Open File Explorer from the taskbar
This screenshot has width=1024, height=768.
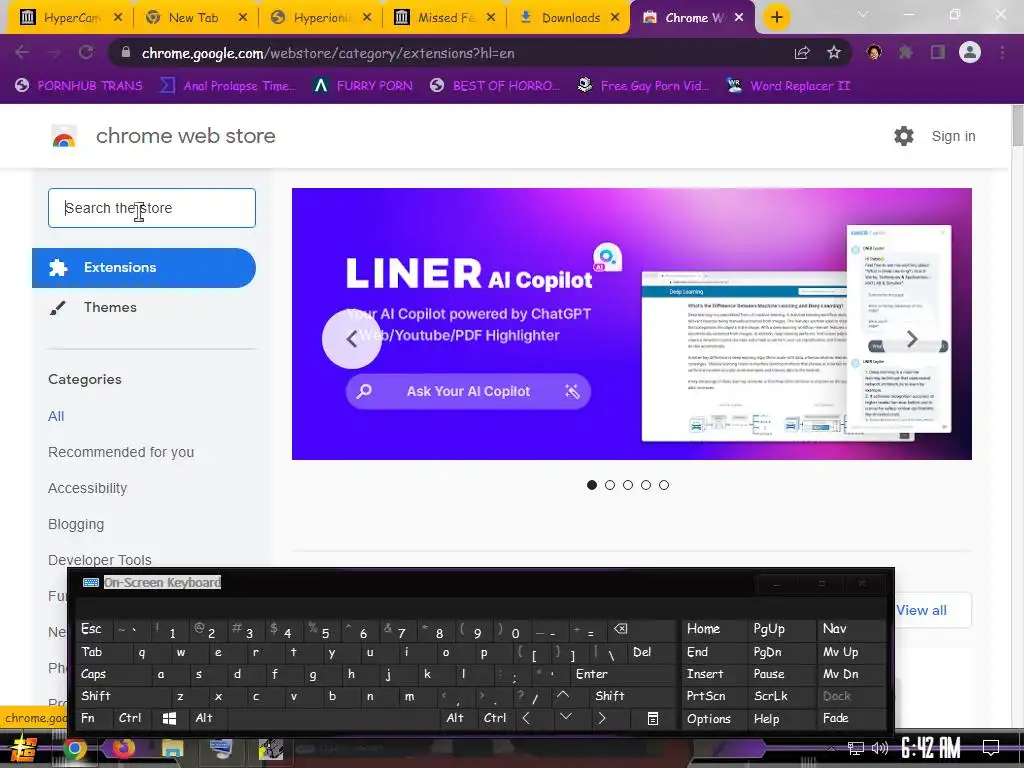tap(172, 749)
